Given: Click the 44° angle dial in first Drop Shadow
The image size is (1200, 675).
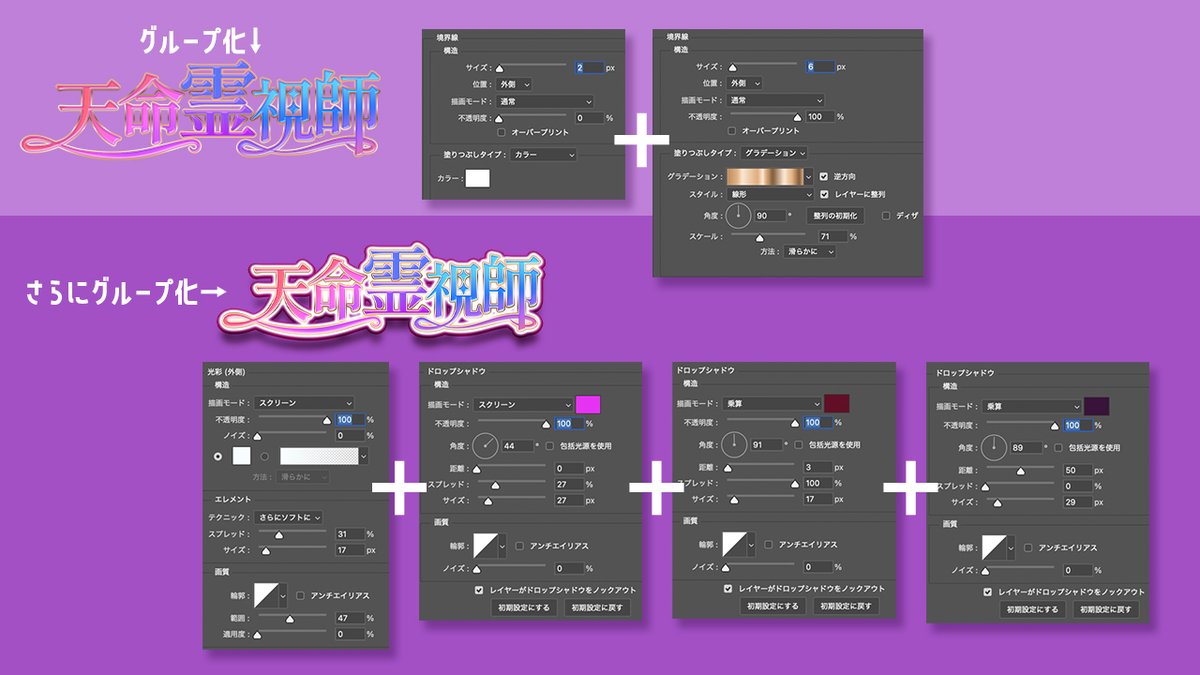Looking at the screenshot, I should click(484, 444).
